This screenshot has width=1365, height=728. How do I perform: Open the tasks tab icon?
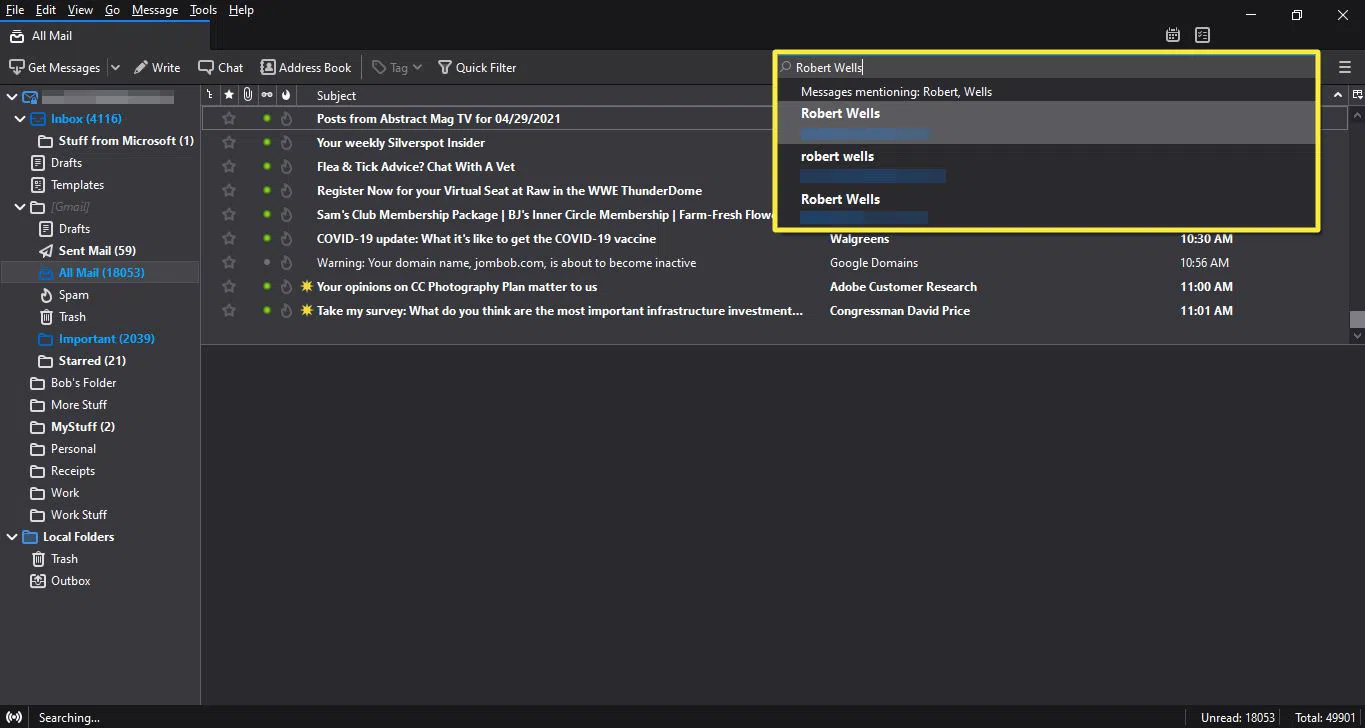click(1202, 35)
